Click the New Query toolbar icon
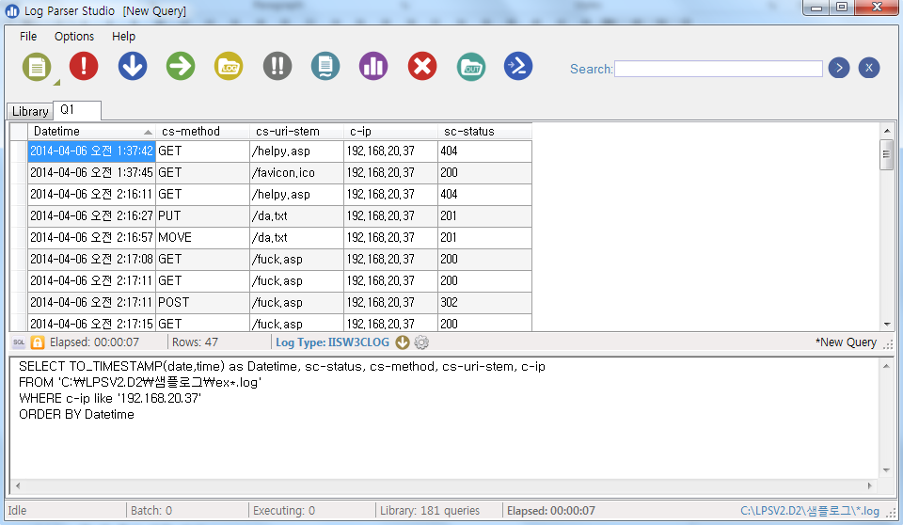904x526 pixels. (37, 67)
